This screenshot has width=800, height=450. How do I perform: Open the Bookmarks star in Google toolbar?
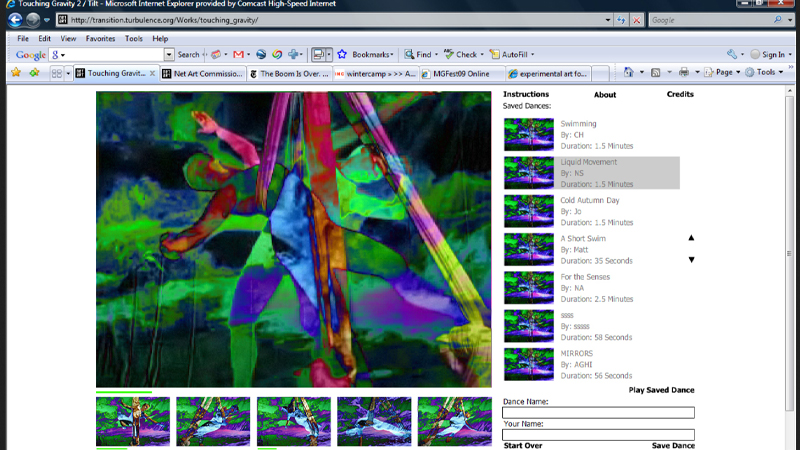pos(342,54)
